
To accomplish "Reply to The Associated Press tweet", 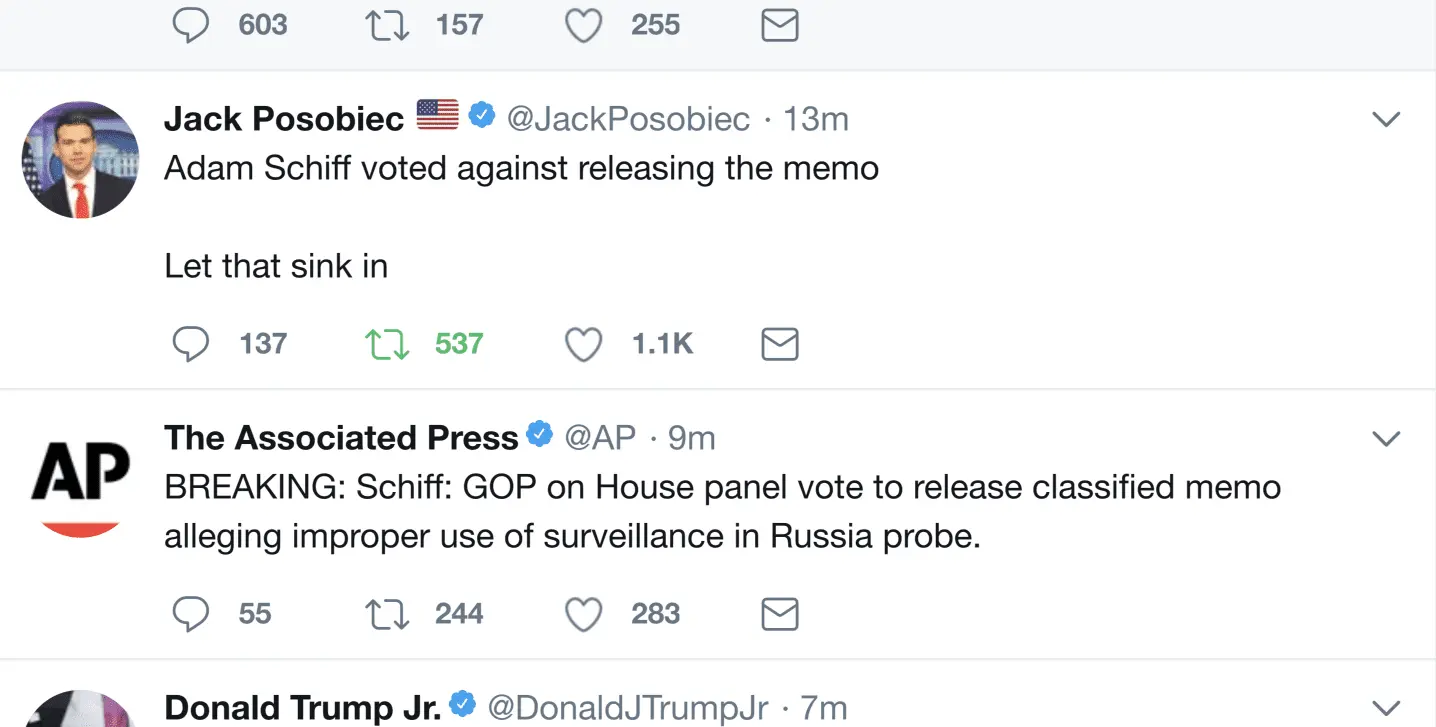I will click(191, 614).
